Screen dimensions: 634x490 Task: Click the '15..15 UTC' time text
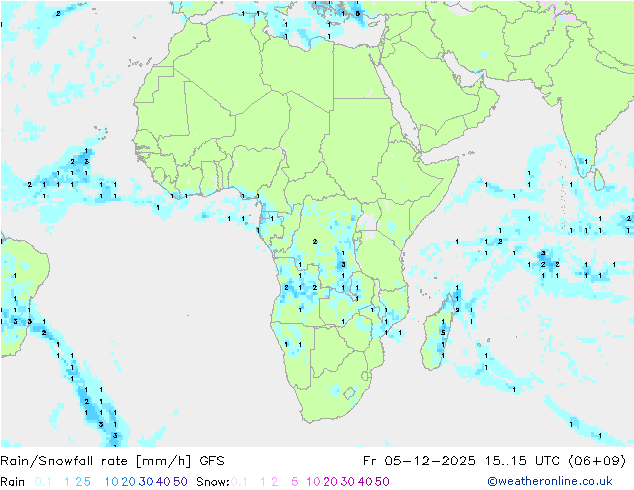click(x=521, y=461)
